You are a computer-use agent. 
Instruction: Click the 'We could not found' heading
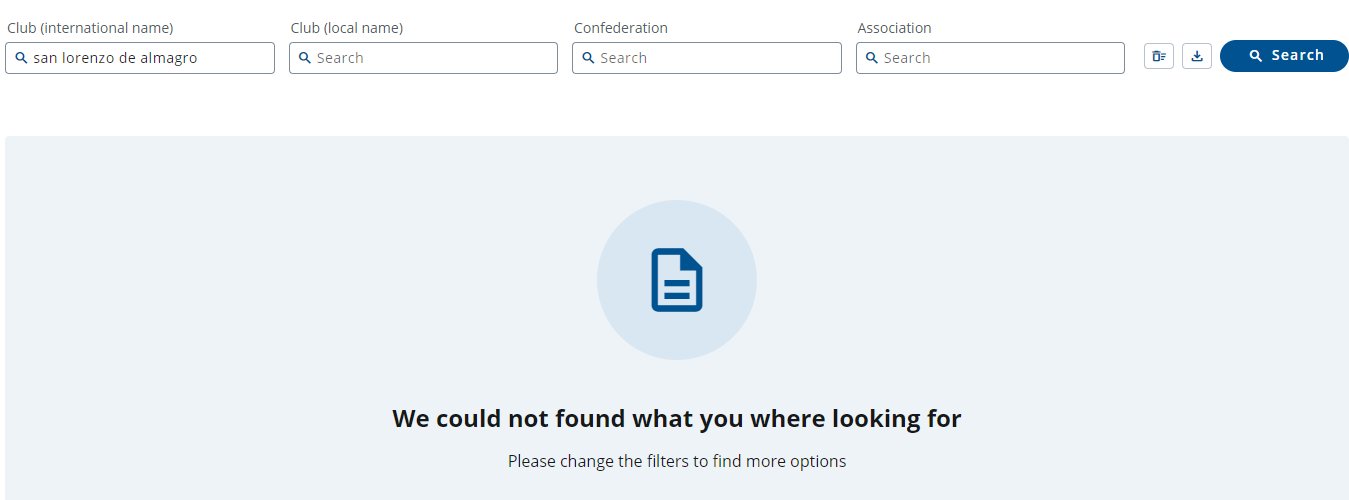point(677,418)
